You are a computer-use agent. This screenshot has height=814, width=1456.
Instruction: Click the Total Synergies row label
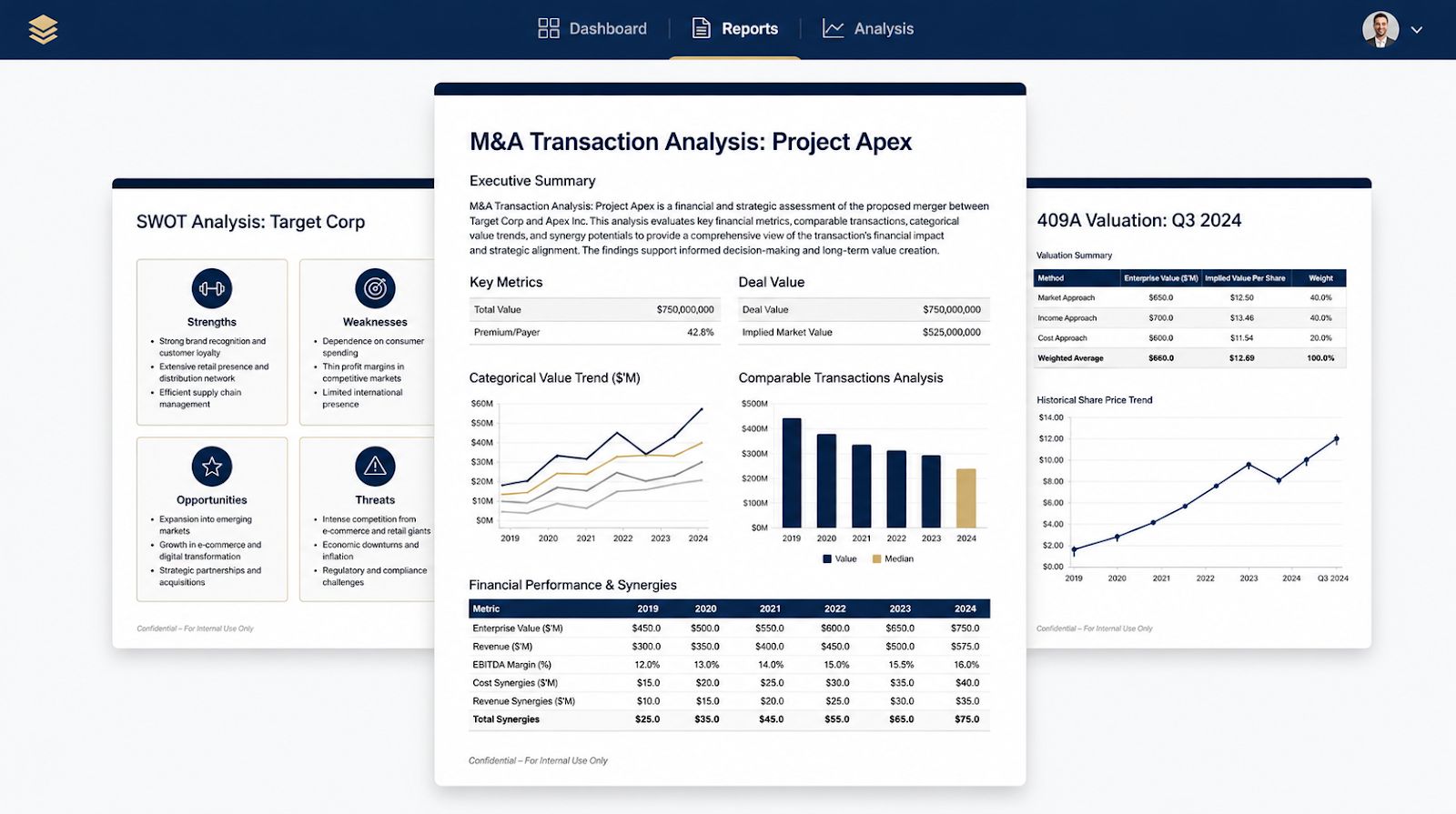[506, 719]
